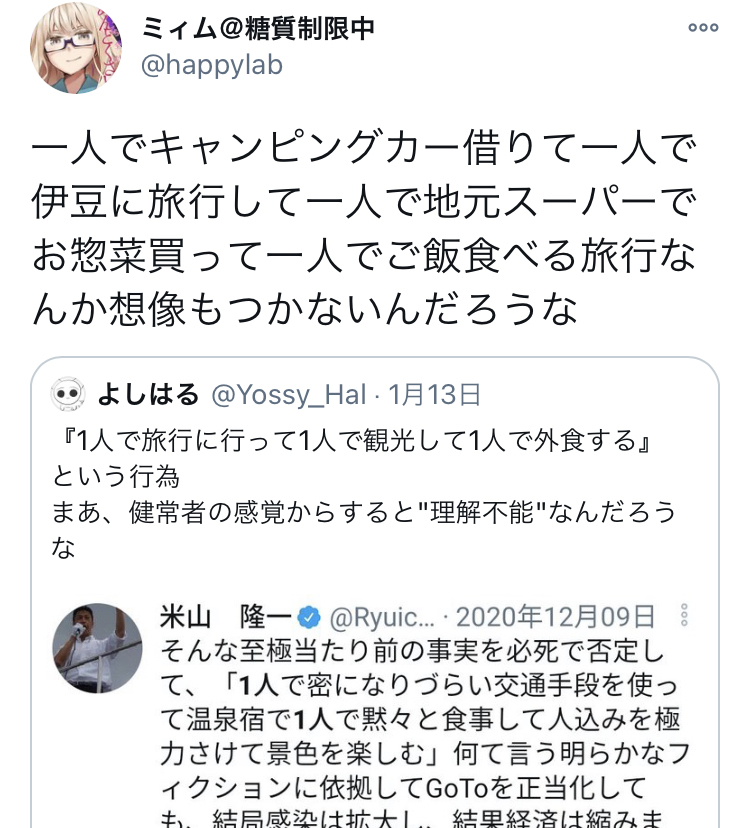750x828 pixels.
Task: Click the tweet line ending 想像もつかないんだろうな
Action: pyautogui.click(x=305, y=309)
